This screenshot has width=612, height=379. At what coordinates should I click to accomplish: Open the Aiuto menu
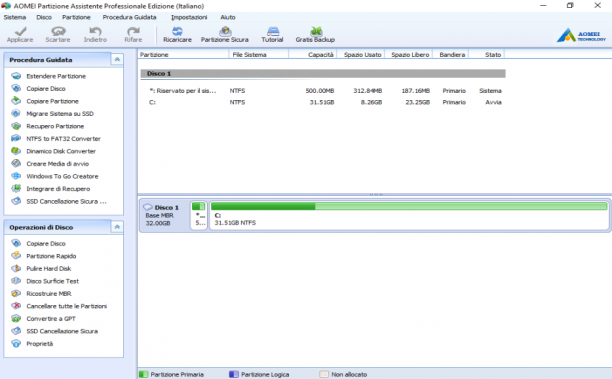pyautogui.click(x=228, y=17)
